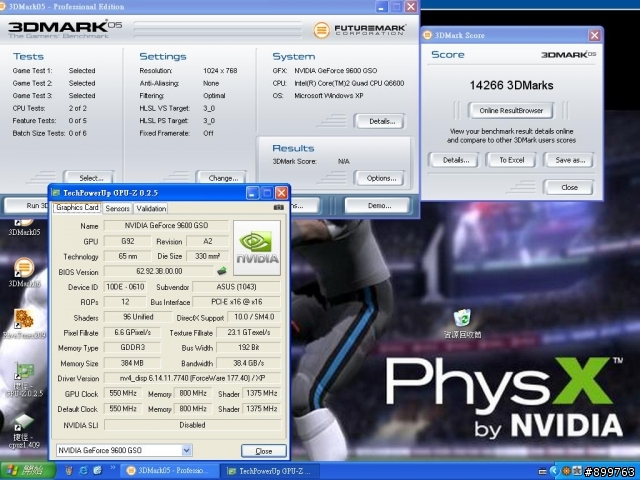Screen dimensions: 640x480
Task: Click the Windows Start button
Action: click(28, 471)
